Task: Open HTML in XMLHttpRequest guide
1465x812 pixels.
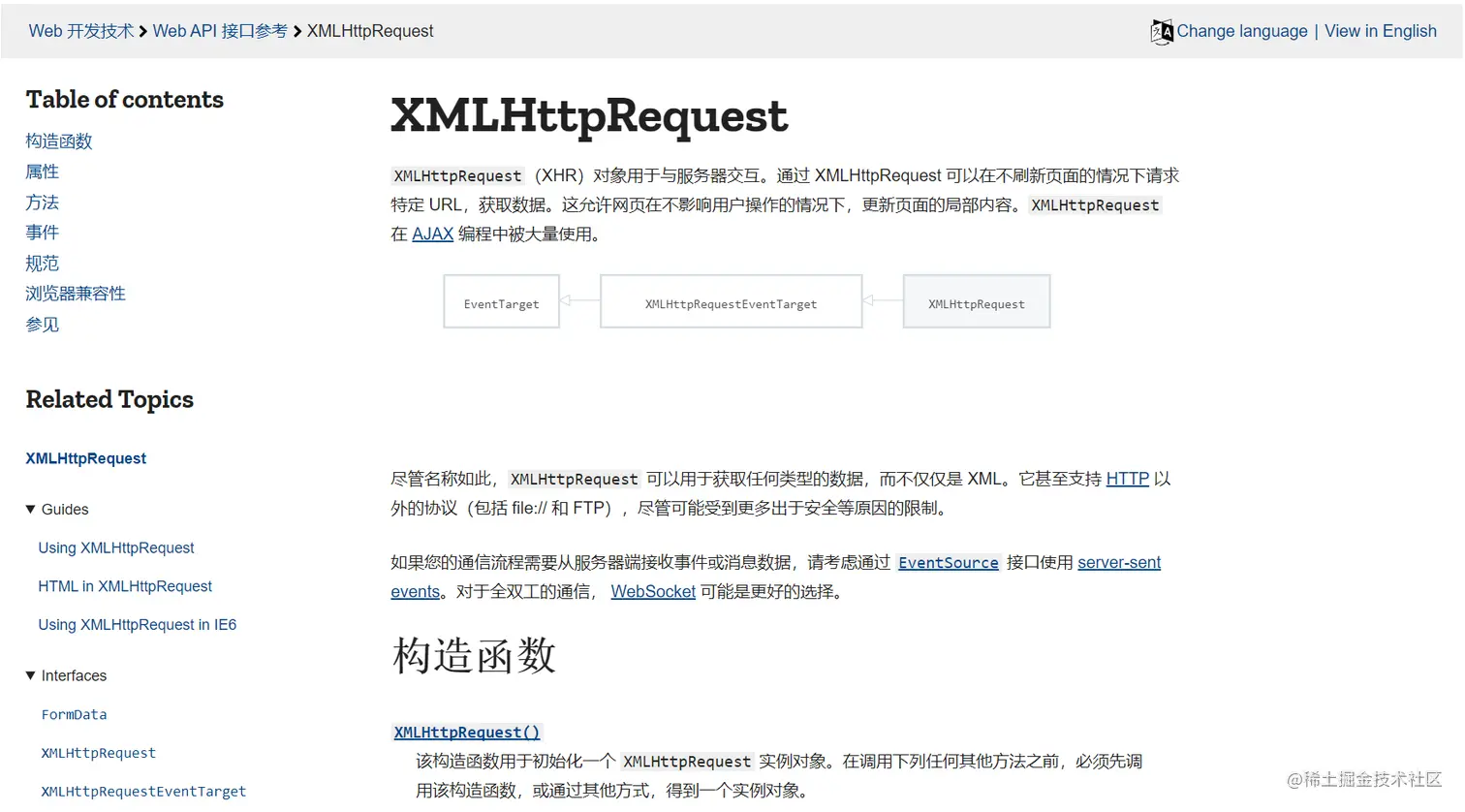Action: coord(125,586)
